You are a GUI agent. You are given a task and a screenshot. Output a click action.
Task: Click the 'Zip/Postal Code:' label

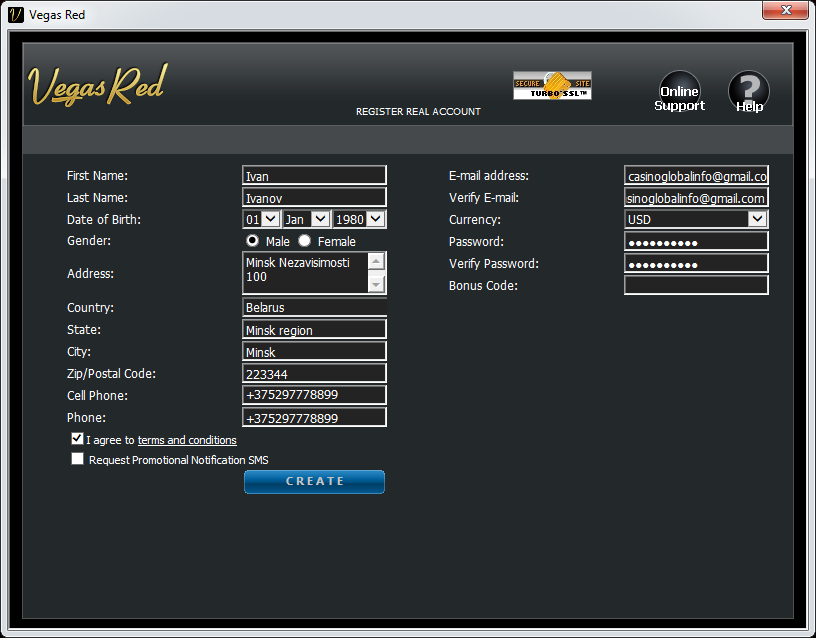pyautogui.click(x=111, y=374)
